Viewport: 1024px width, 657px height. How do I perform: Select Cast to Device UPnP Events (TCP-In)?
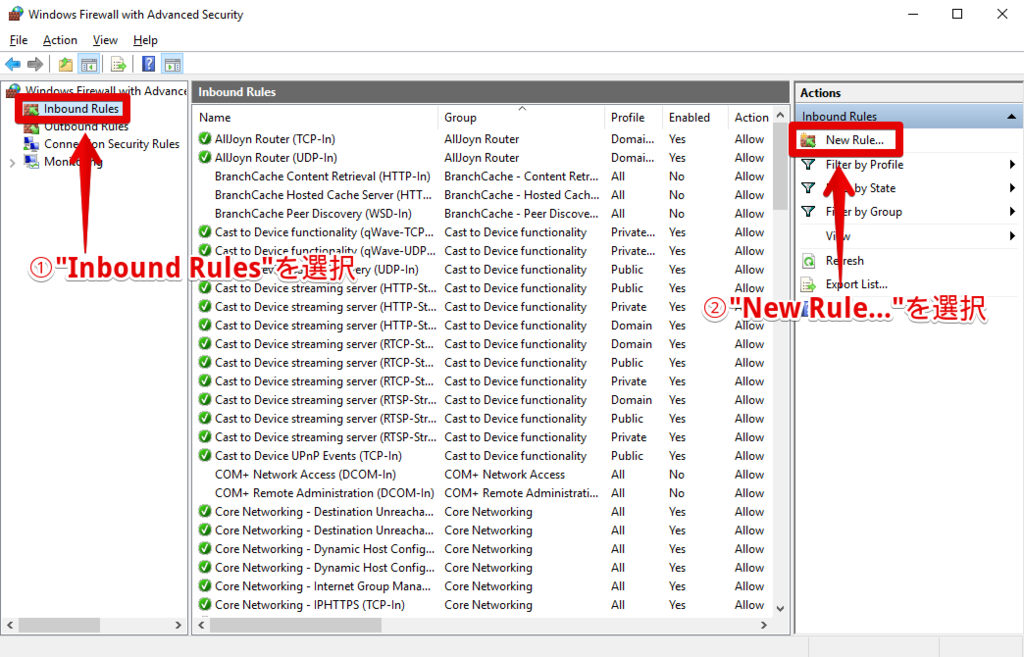click(x=308, y=456)
